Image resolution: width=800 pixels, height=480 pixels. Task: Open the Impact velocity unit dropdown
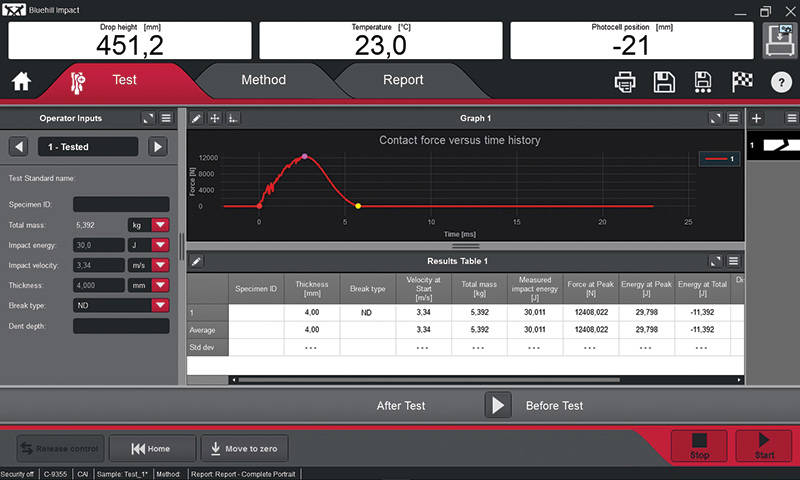click(x=158, y=266)
